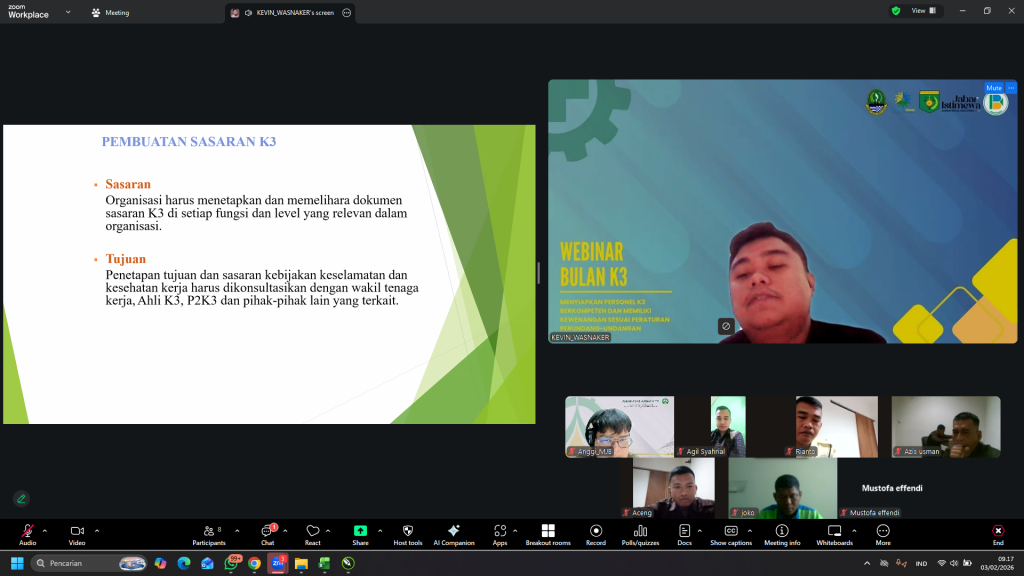Start screen sharing with Share
The height and width of the screenshot is (576, 1024).
click(x=360, y=533)
